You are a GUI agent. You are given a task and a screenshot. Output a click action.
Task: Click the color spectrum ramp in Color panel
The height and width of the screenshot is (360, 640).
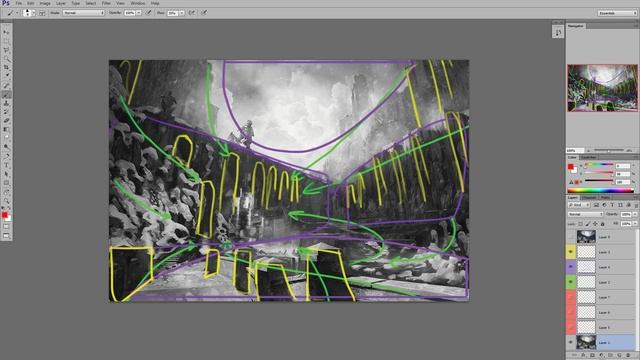coord(600,191)
